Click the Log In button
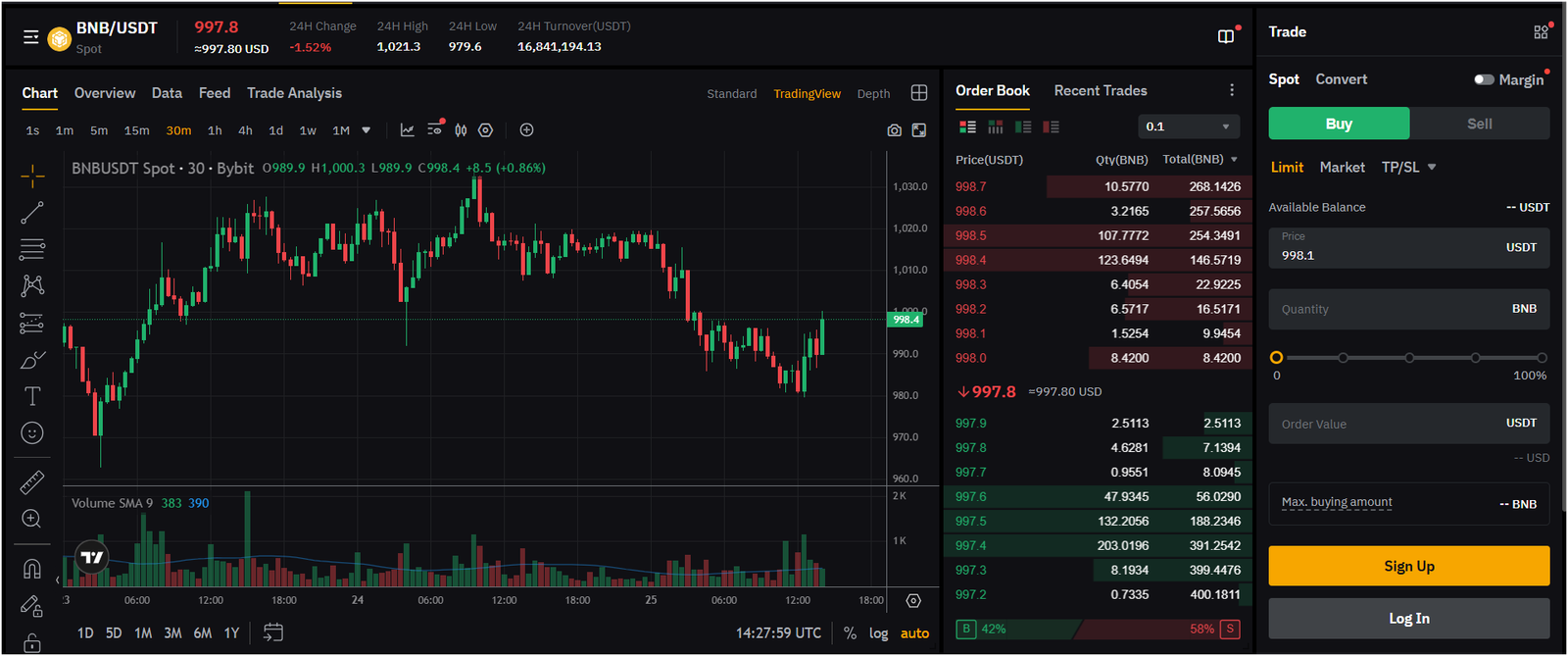Screen dimensions: 1568x656 [x=1409, y=619]
